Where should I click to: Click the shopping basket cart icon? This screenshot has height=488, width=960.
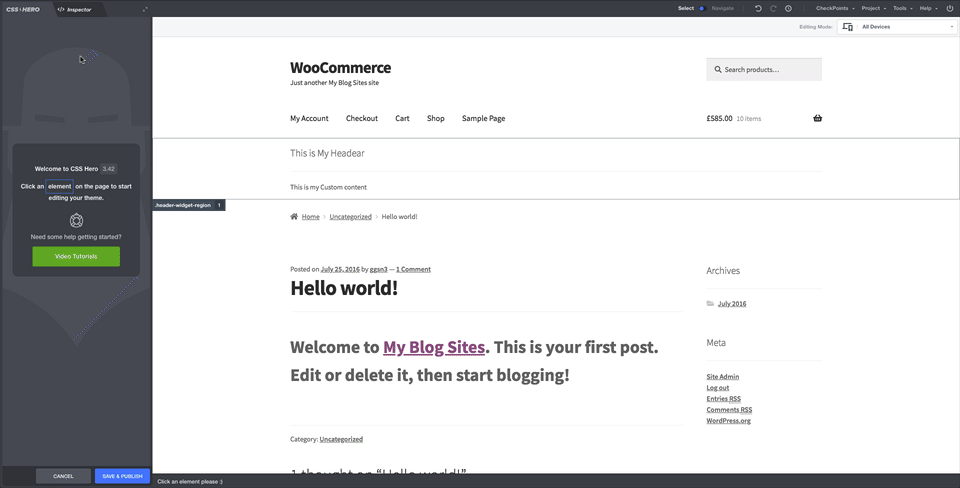817,118
